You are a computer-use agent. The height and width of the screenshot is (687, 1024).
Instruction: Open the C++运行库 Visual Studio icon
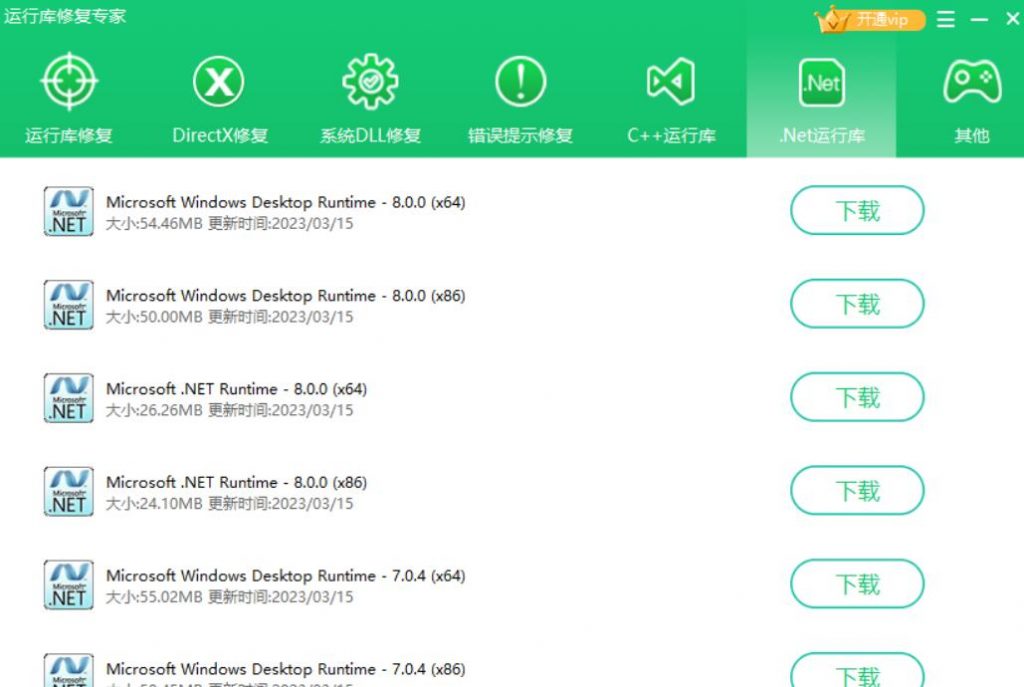point(671,82)
